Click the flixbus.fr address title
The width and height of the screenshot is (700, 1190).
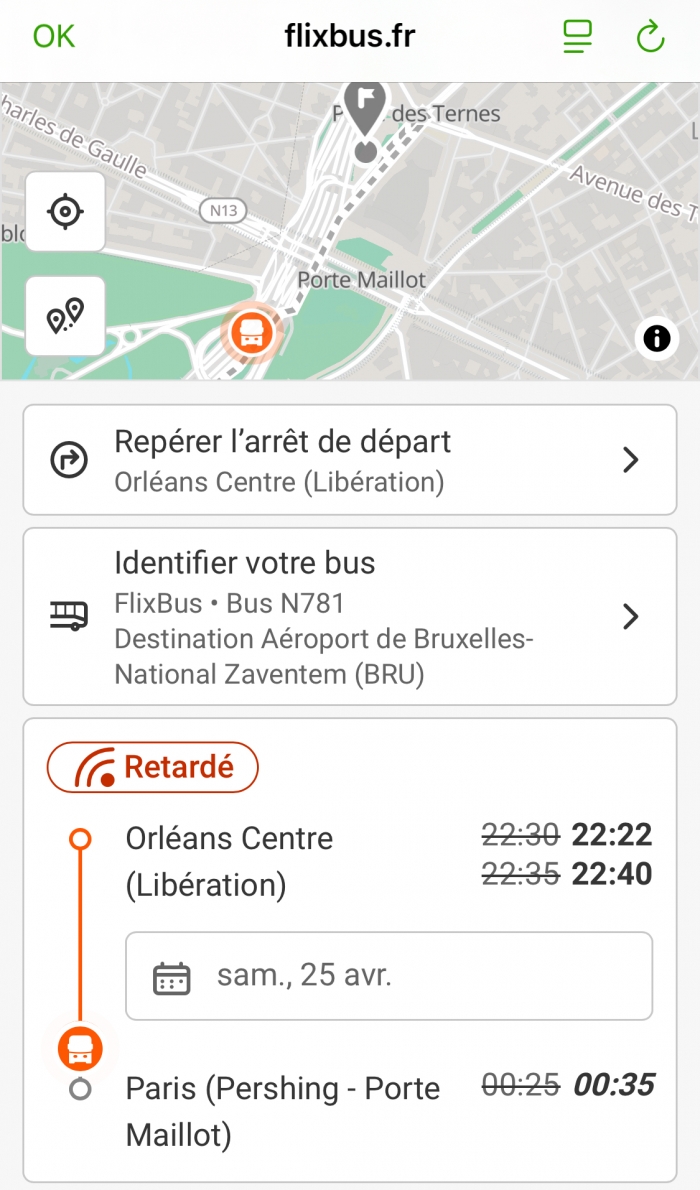pos(350,37)
